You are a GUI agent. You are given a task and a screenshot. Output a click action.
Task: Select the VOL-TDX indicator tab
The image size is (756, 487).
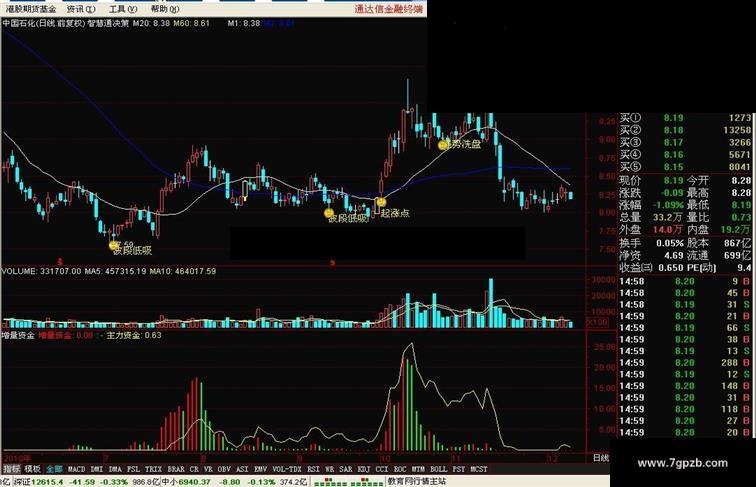pos(287,469)
